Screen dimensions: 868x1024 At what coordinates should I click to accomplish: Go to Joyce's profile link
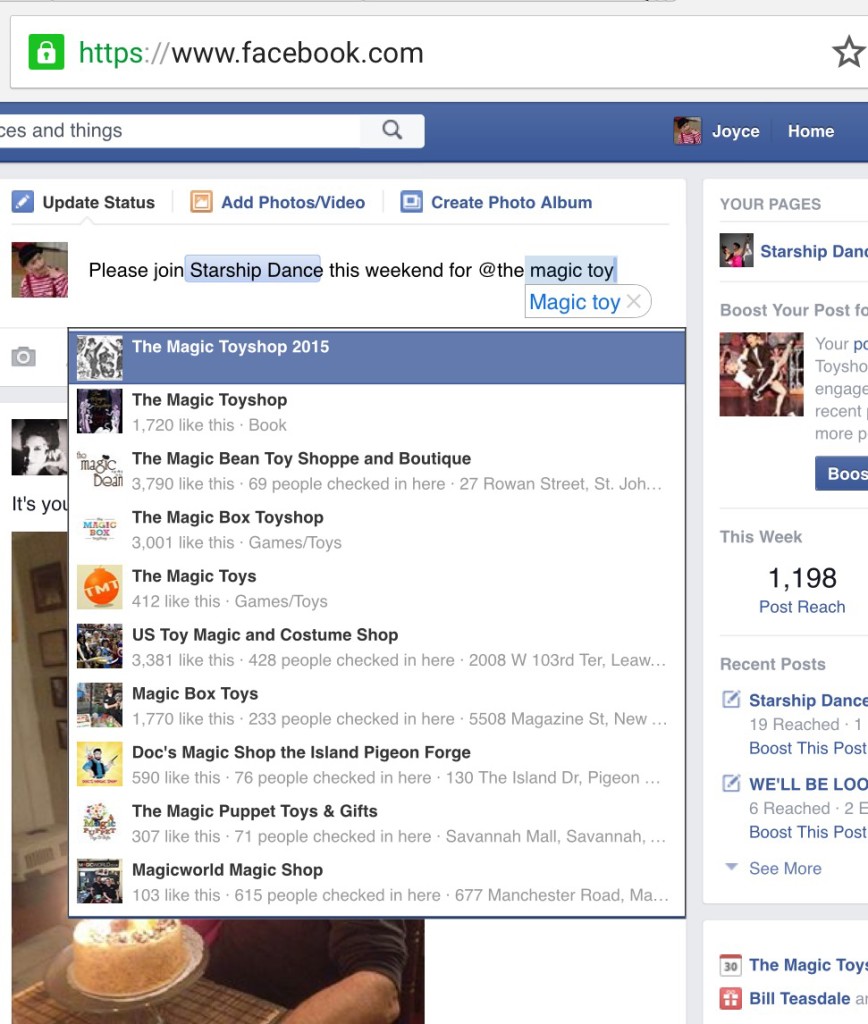point(735,131)
